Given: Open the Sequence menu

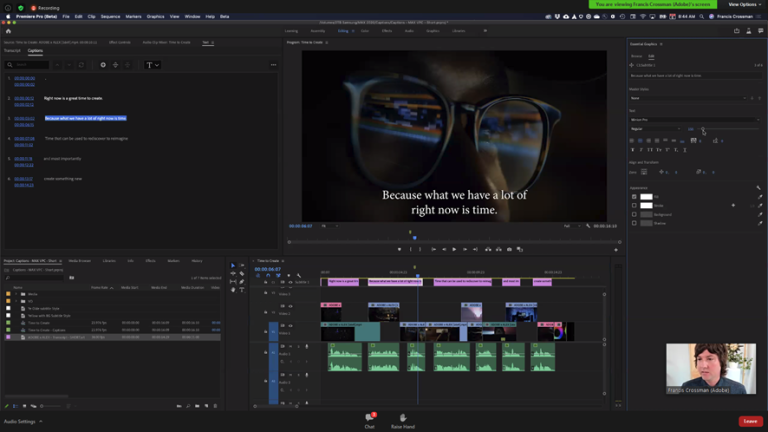Looking at the screenshot, I should pyautogui.click(x=110, y=16).
